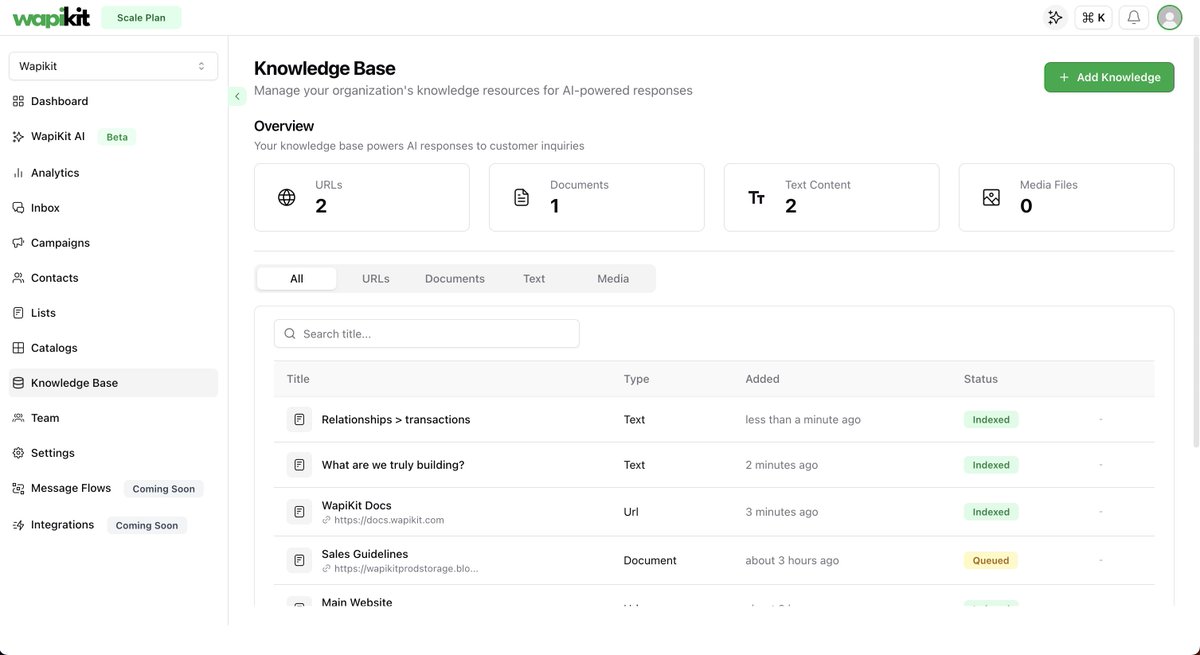
Task: Open the WapiKit Docs entry
Action: tap(357, 506)
